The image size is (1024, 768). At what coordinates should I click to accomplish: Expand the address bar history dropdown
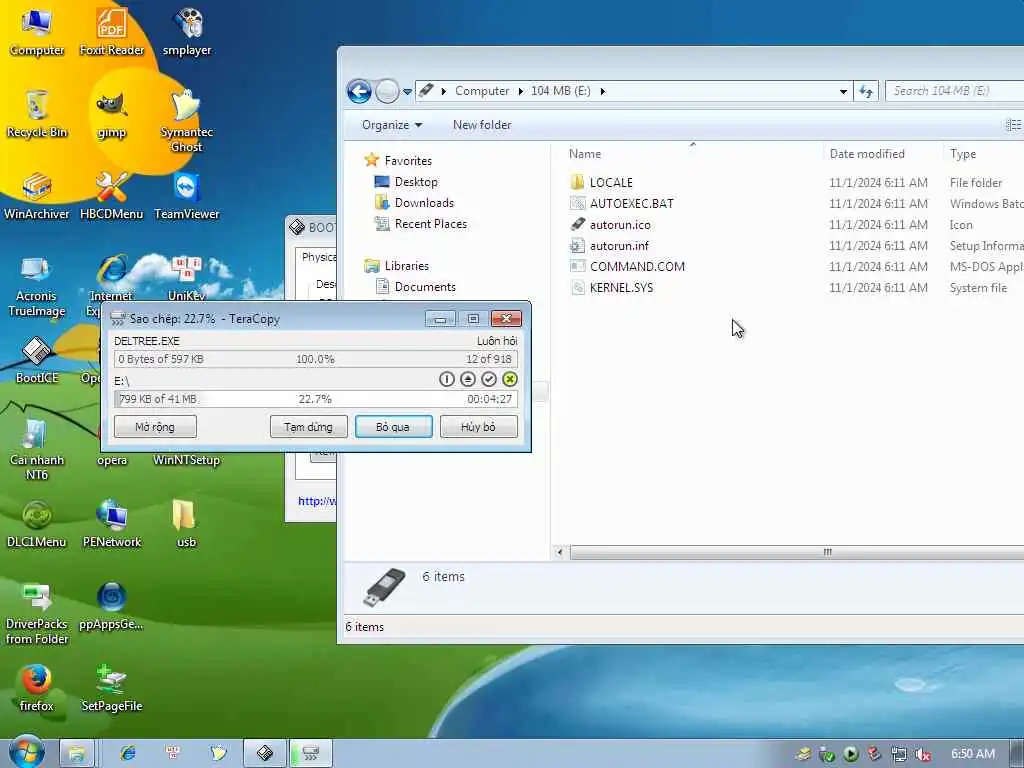tap(843, 91)
